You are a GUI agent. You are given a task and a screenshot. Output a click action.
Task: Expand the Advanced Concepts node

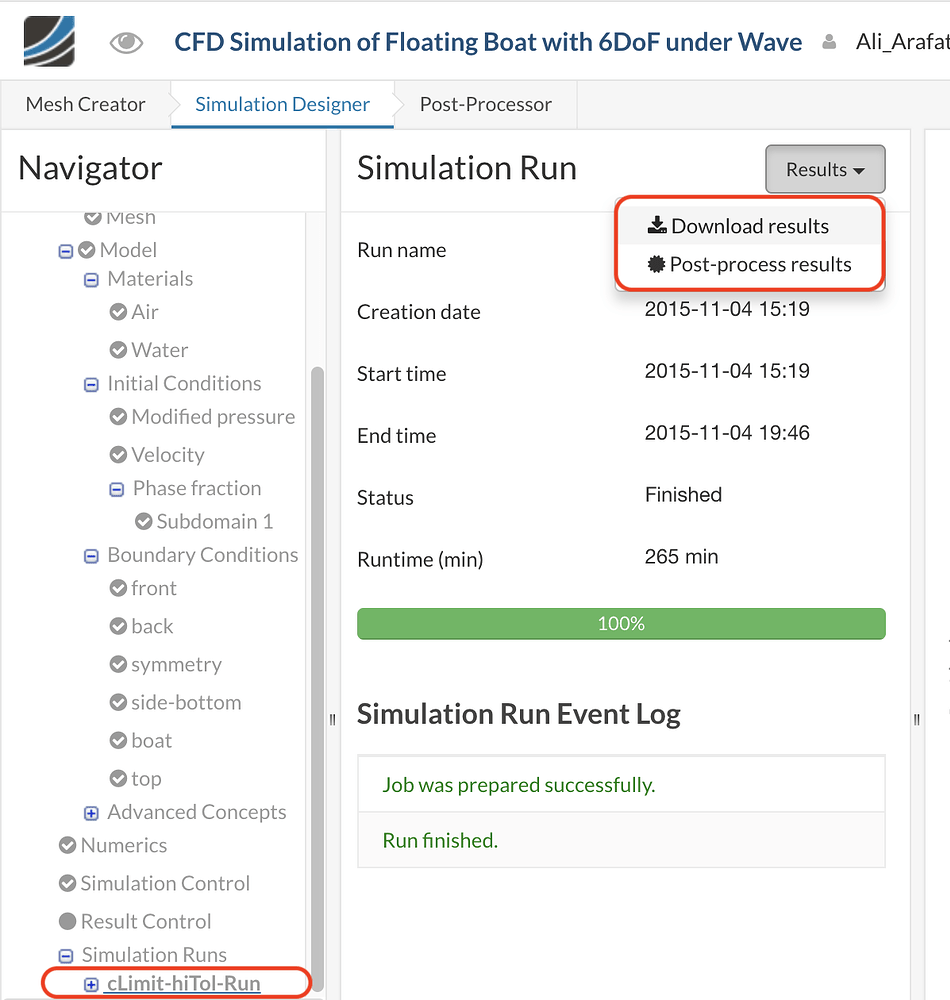pos(91,813)
